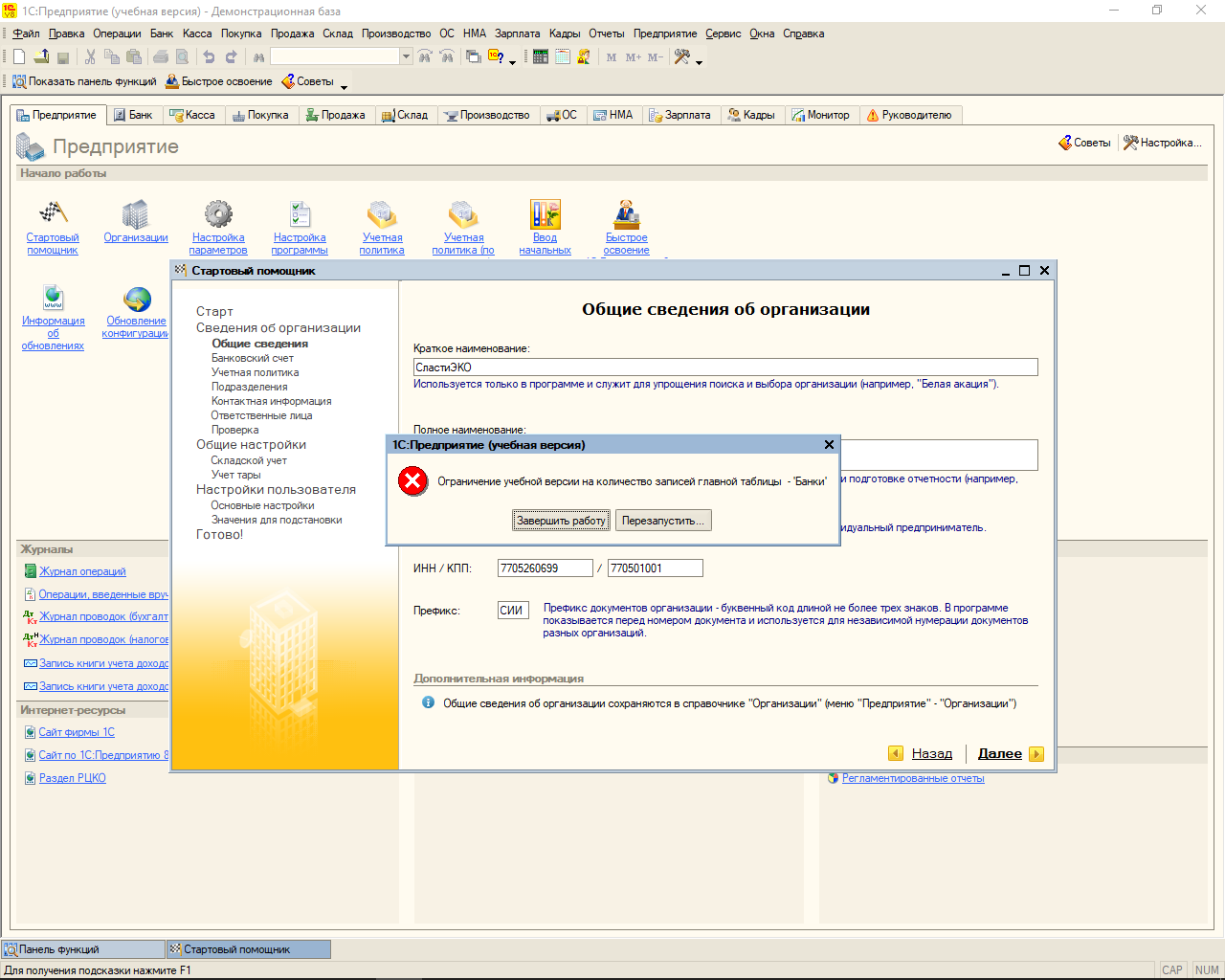
Task: Open Информация об обновлениях icon
Action: pos(54,298)
